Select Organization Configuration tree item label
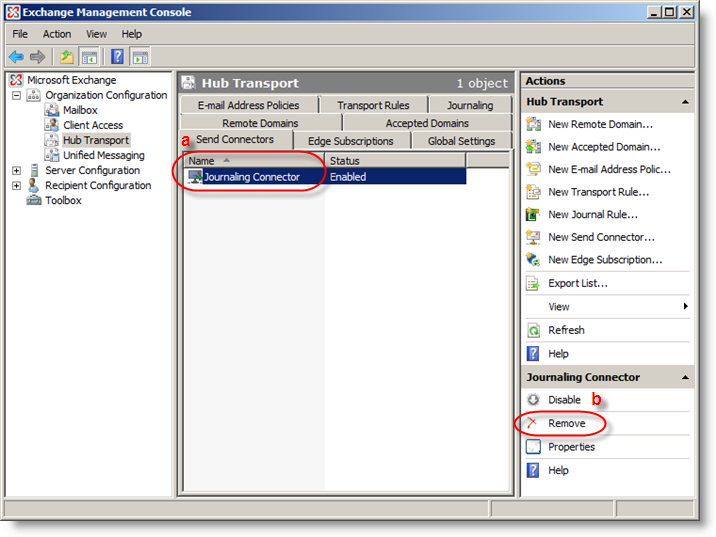The image size is (716, 537). [x=106, y=95]
